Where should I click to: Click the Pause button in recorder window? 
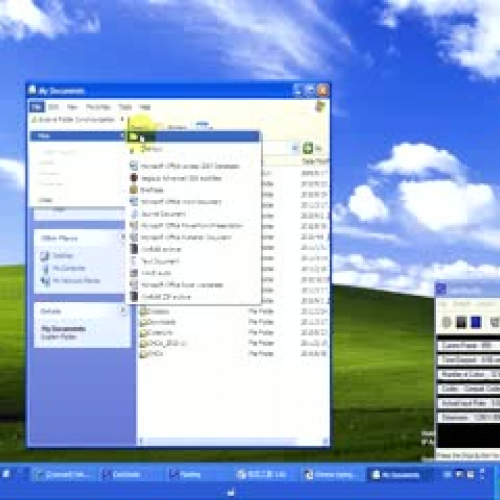pyautogui.click(x=461, y=322)
